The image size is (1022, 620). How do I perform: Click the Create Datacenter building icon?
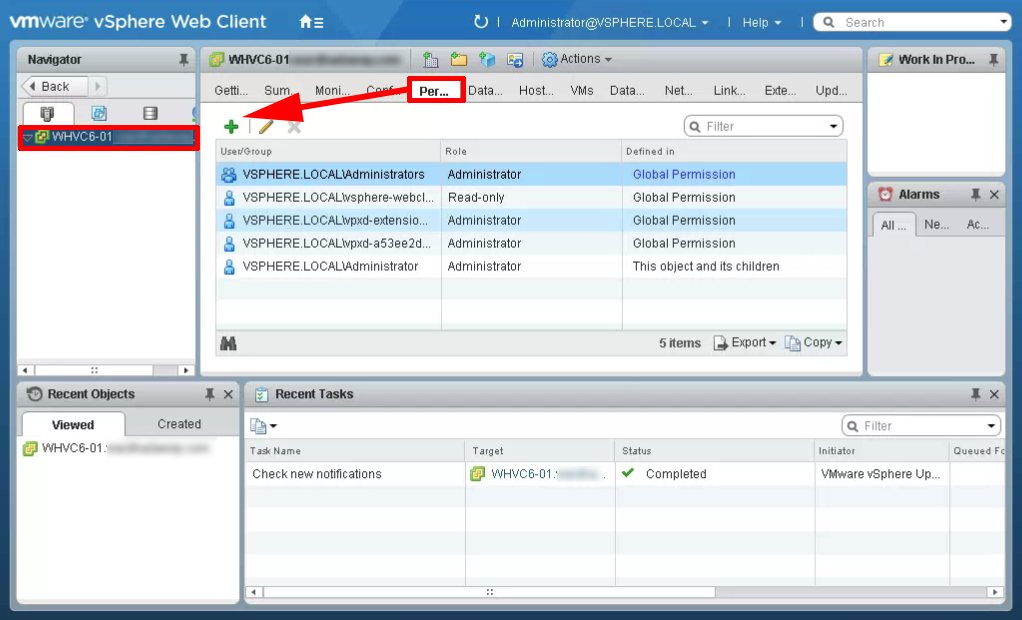(430, 59)
